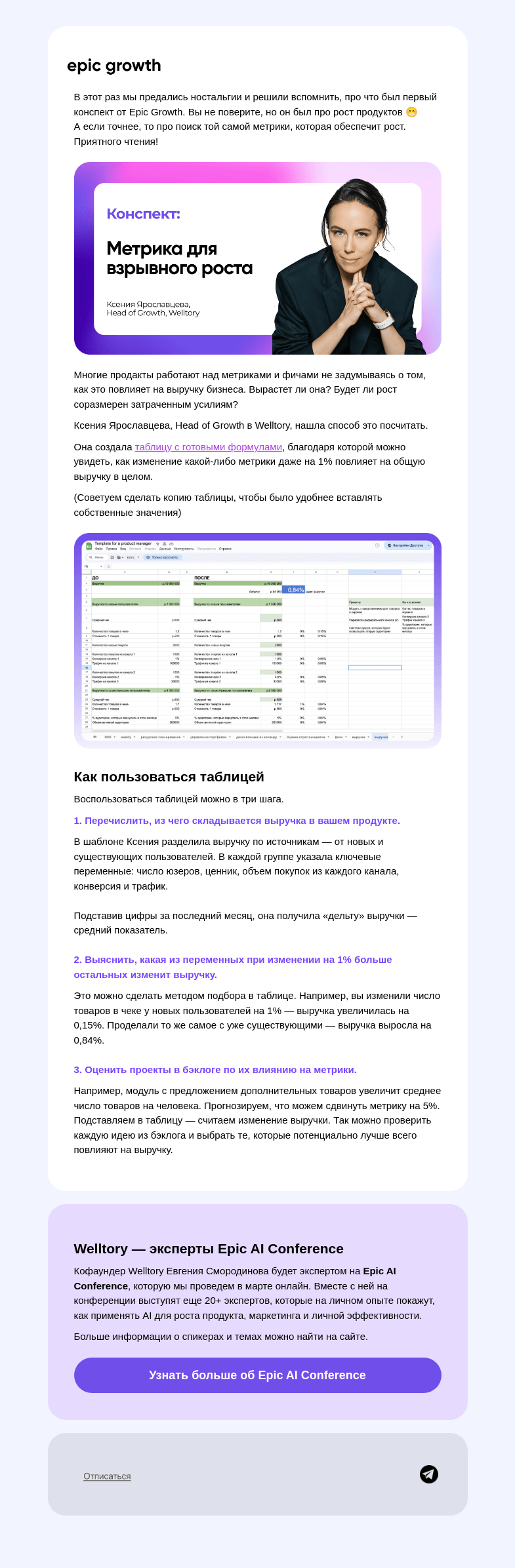Click paragraph starting '(Советуем сделать копию таблицы'
Image resolution: width=515 pixels, height=1568 pixels.
228,505
